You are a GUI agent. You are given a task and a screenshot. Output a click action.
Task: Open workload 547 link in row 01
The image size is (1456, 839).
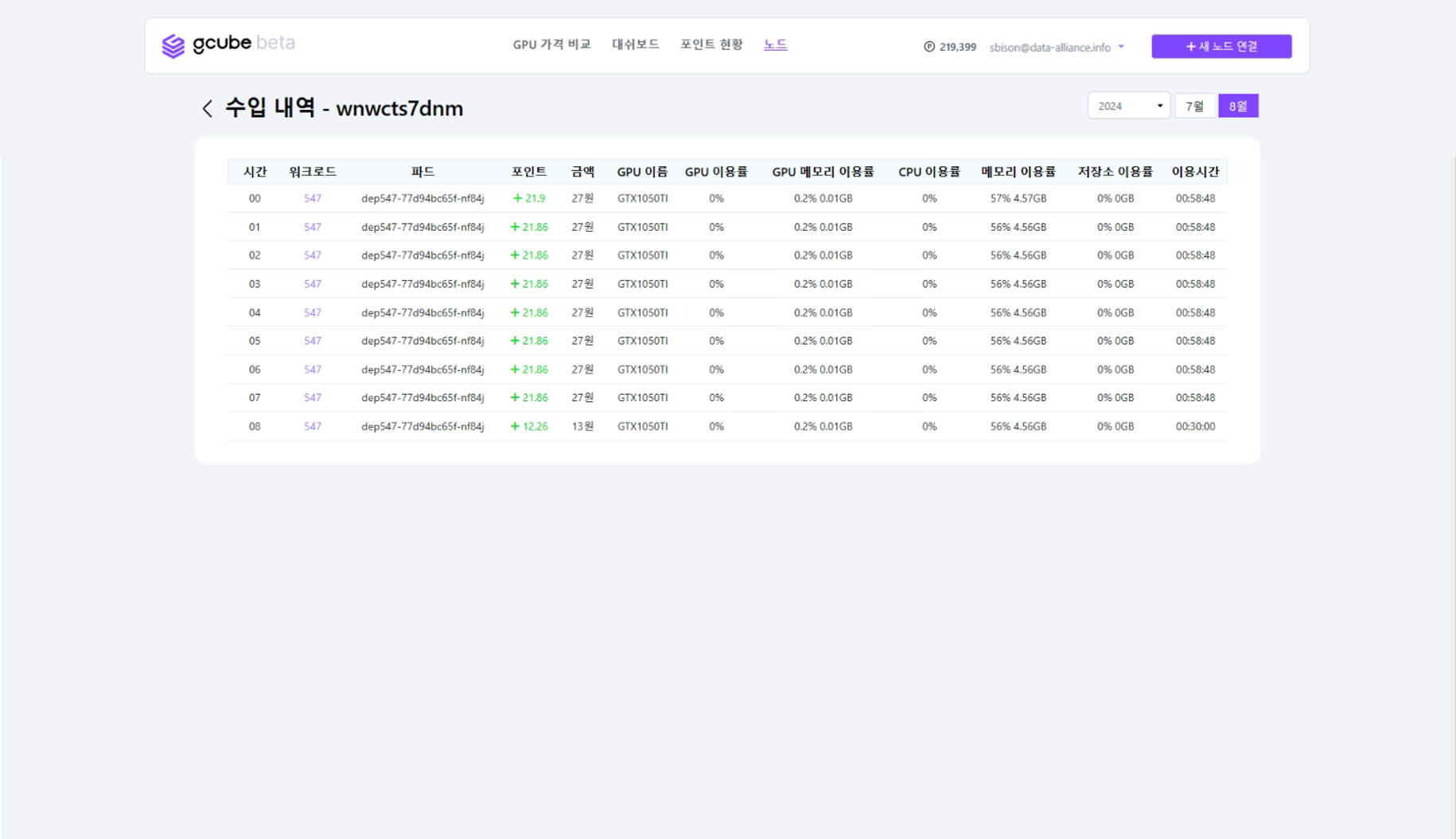(x=312, y=227)
